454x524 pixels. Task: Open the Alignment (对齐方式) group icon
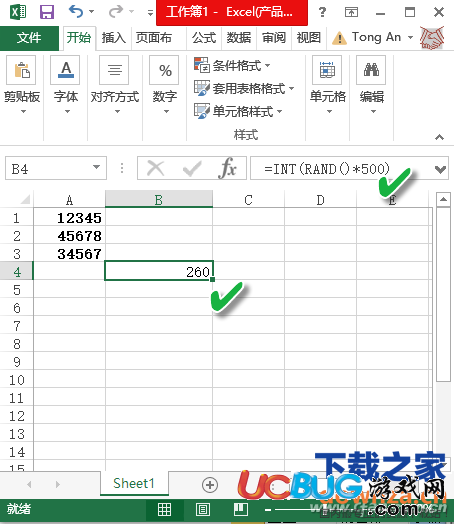(x=114, y=70)
